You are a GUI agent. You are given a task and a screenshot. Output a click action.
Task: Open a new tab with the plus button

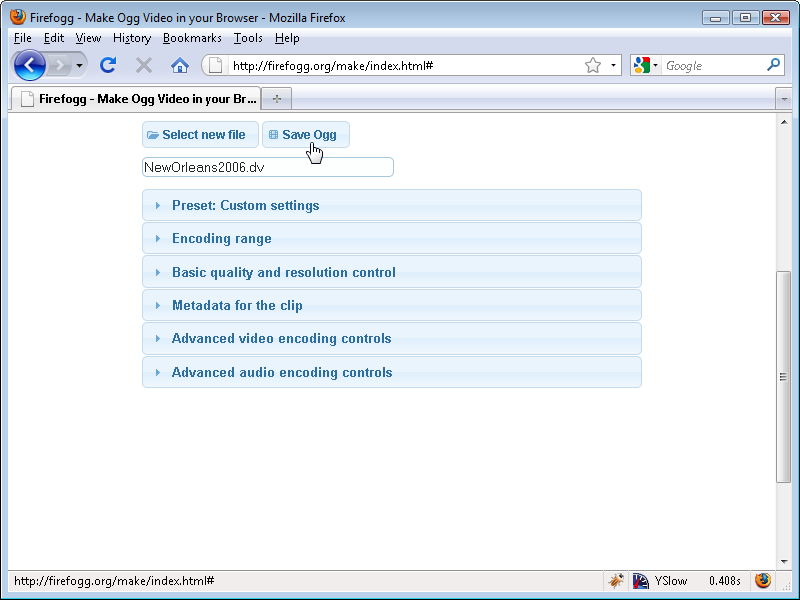pyautogui.click(x=276, y=98)
